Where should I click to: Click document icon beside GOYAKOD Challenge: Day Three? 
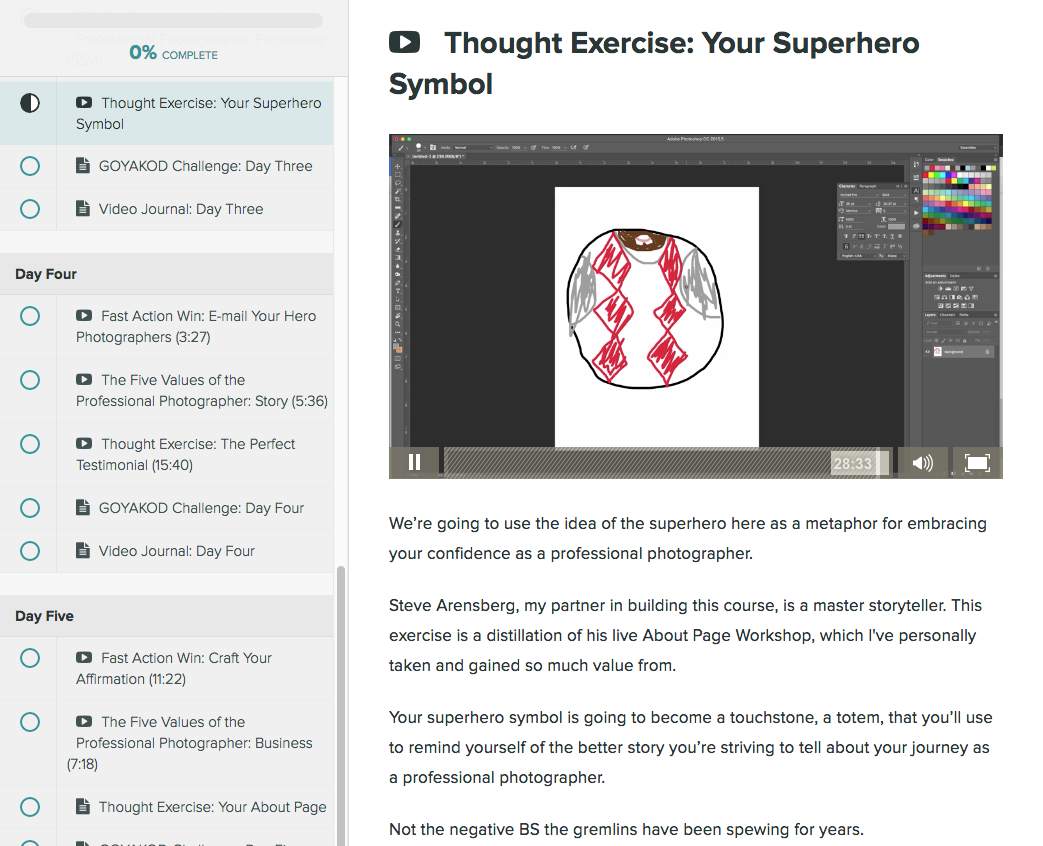coord(82,166)
